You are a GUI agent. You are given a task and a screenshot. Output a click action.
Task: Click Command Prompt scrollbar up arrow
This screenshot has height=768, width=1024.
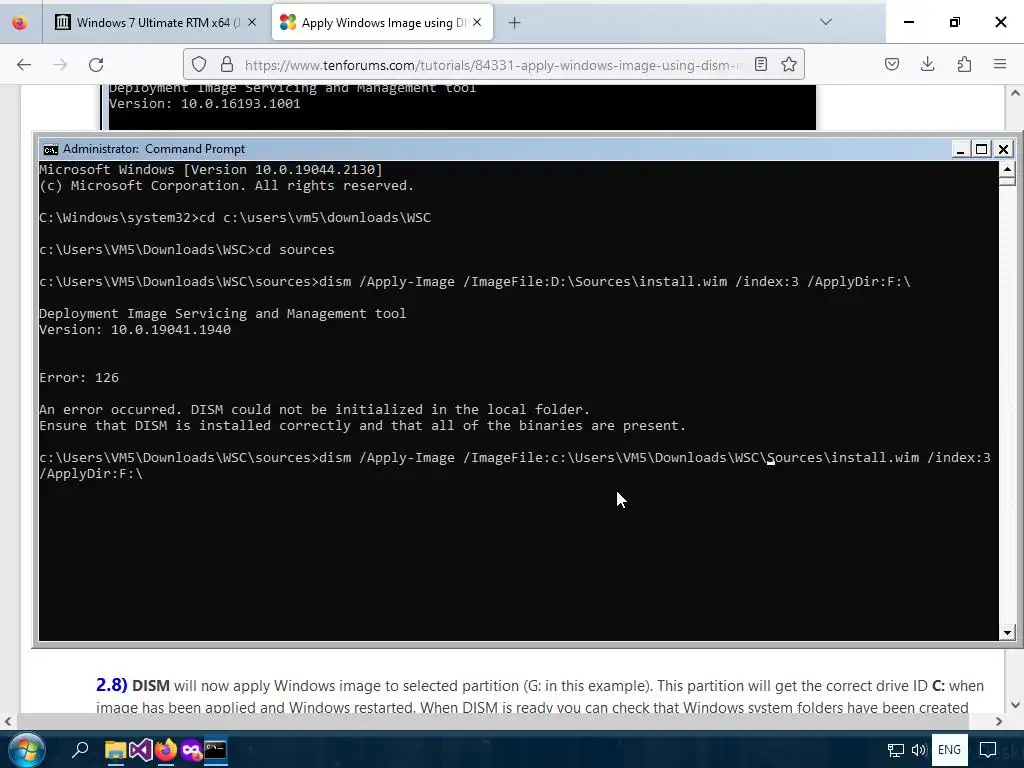pos(1007,169)
